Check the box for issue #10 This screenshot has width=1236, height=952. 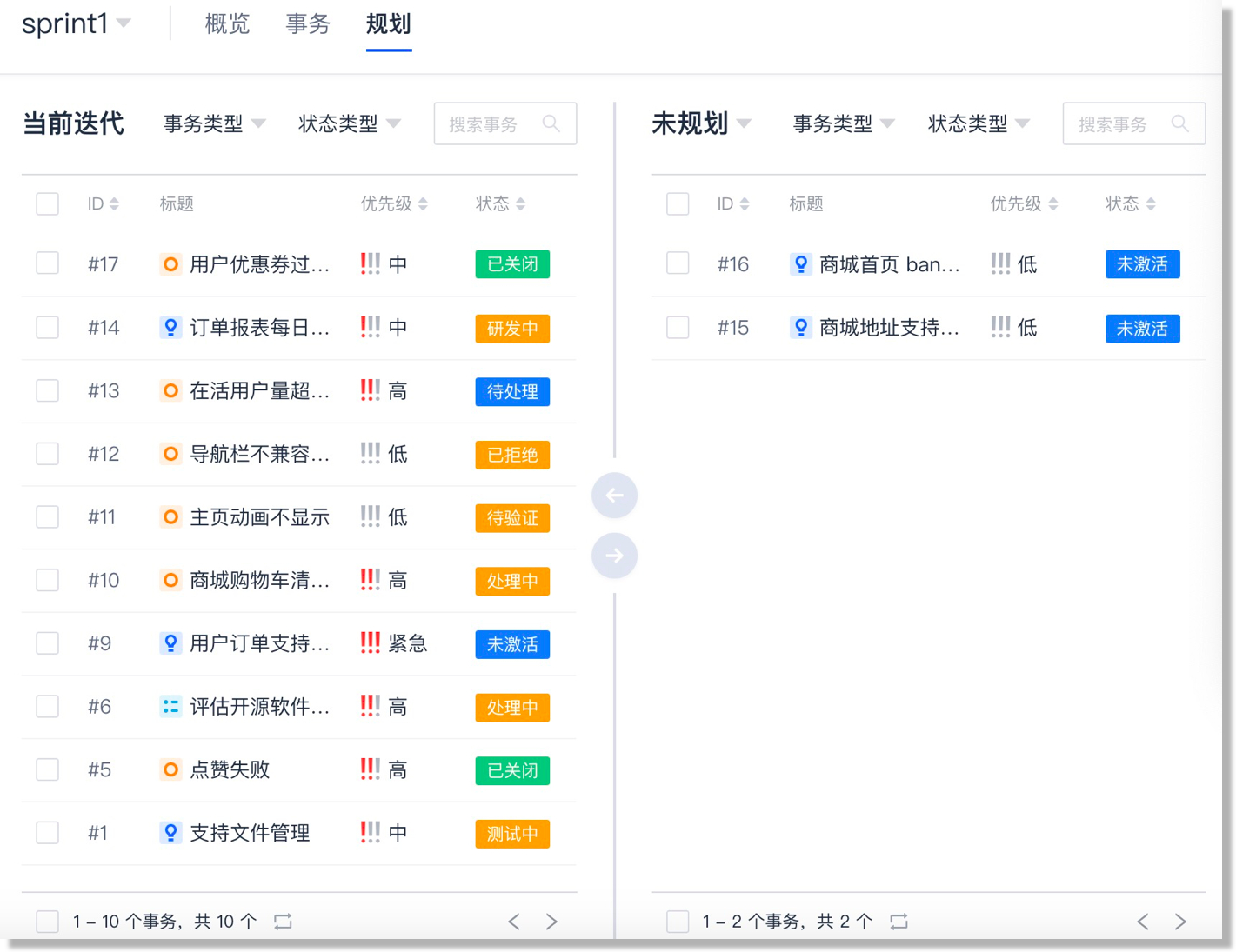(x=48, y=580)
